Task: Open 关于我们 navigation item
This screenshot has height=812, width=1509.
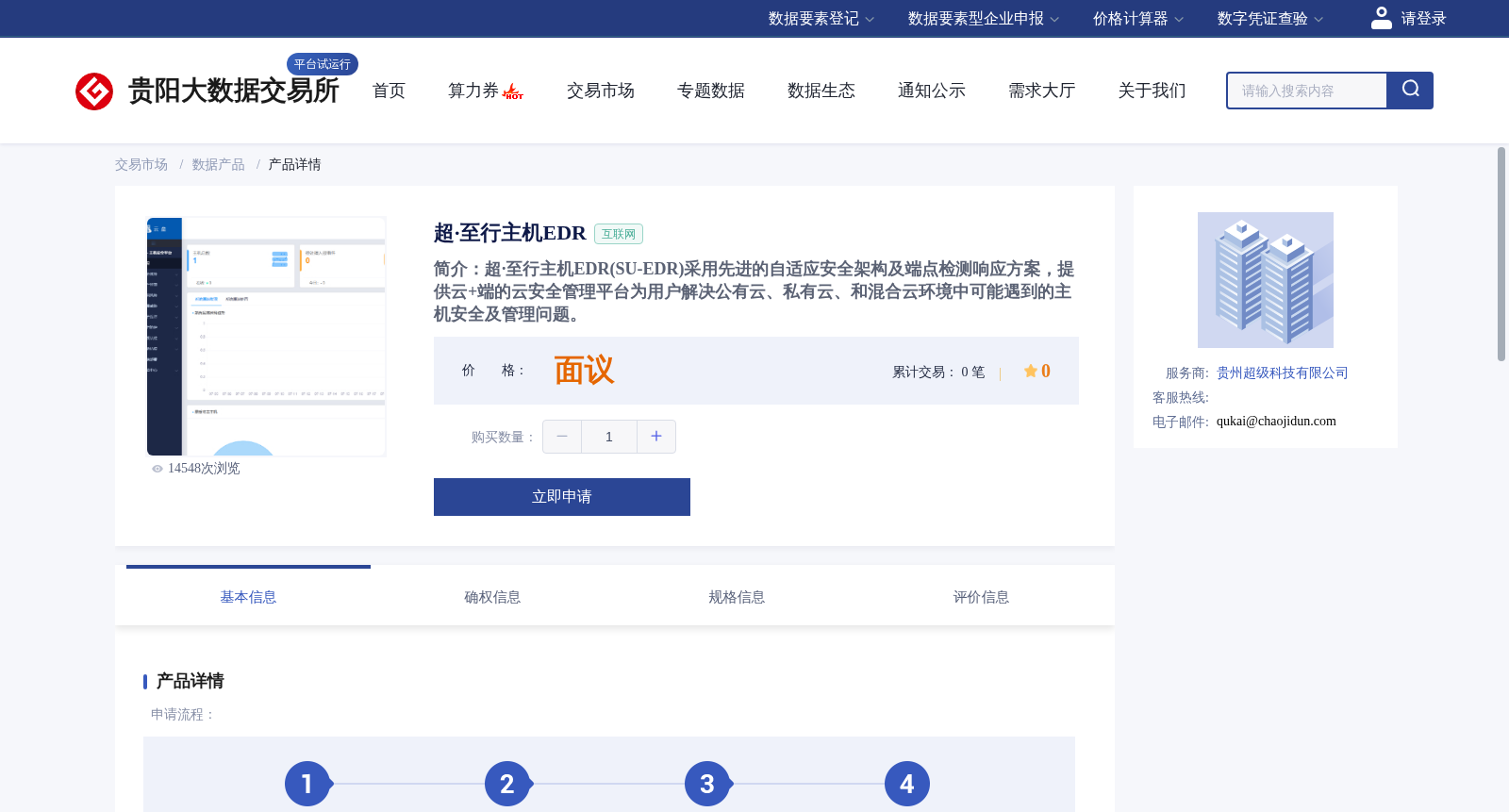Action: click(1152, 91)
